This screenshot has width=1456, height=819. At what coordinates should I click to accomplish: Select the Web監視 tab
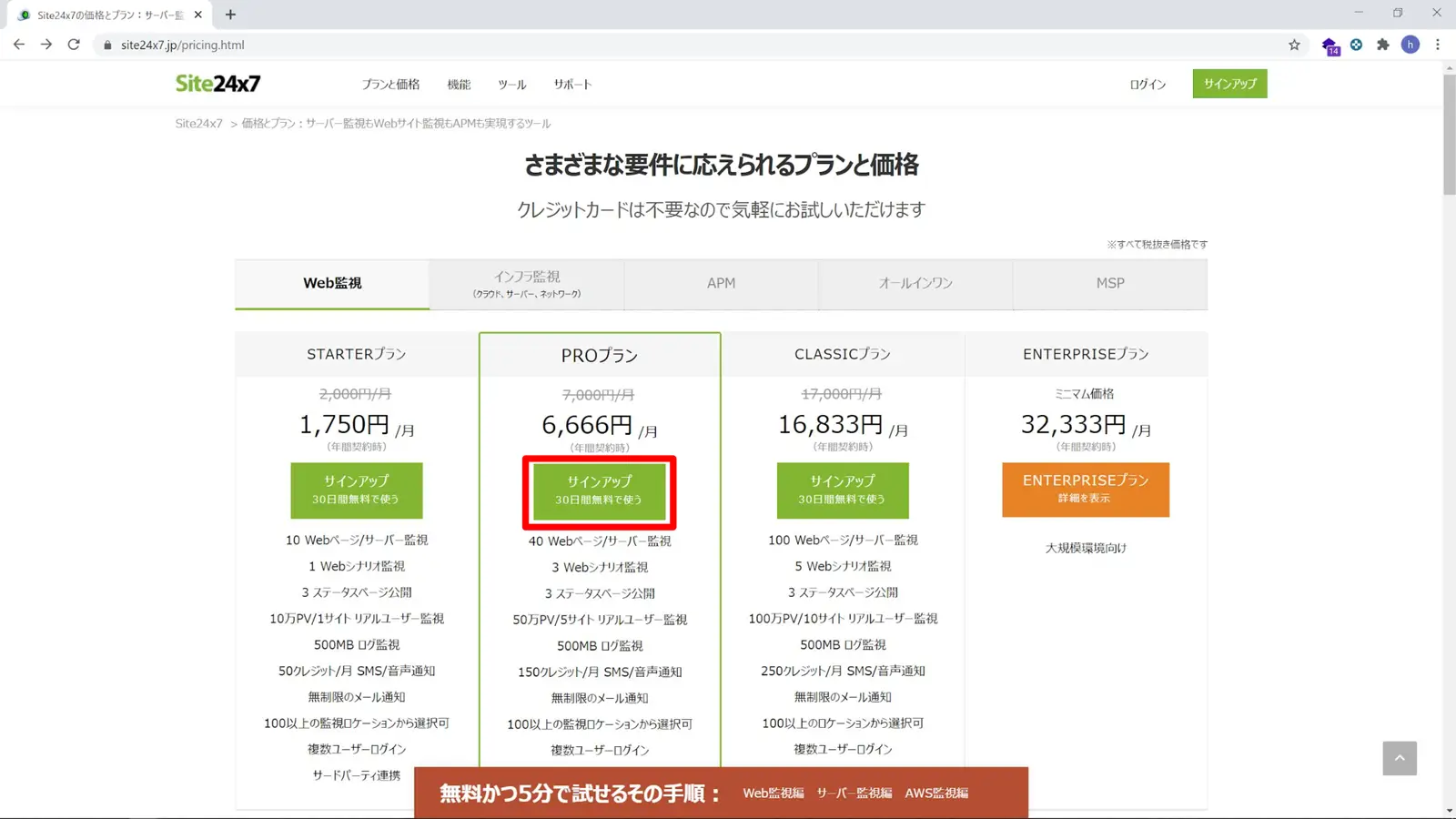pos(332,284)
